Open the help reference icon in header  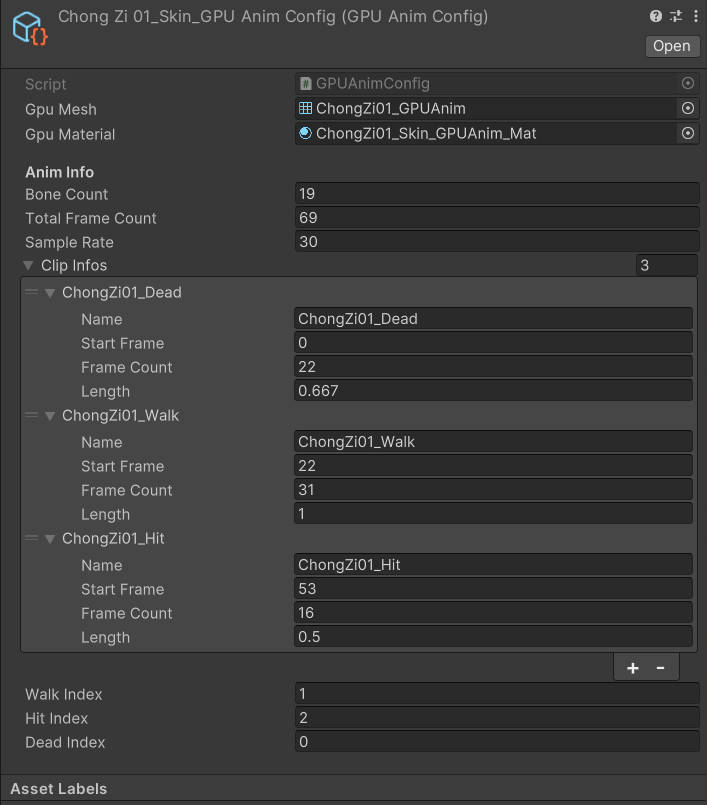(x=656, y=16)
